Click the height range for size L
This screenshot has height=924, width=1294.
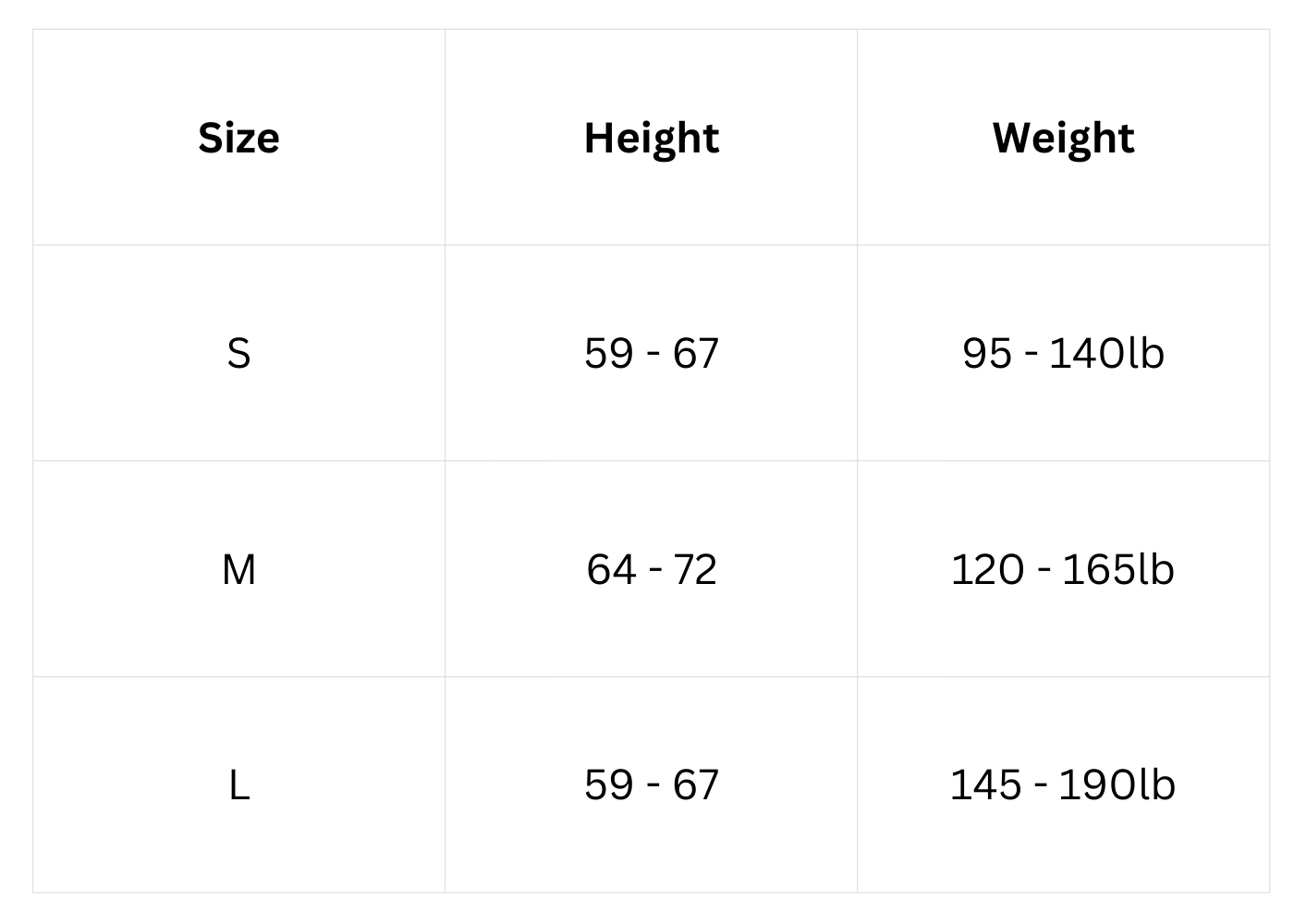tap(652, 785)
